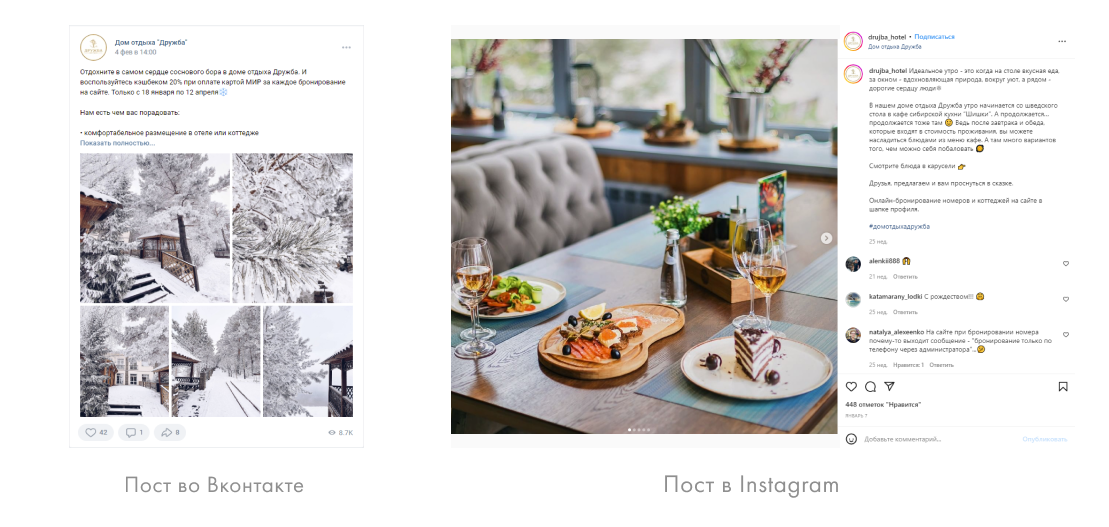
Task: Open the VK post comments bubble
Action: tap(134, 432)
